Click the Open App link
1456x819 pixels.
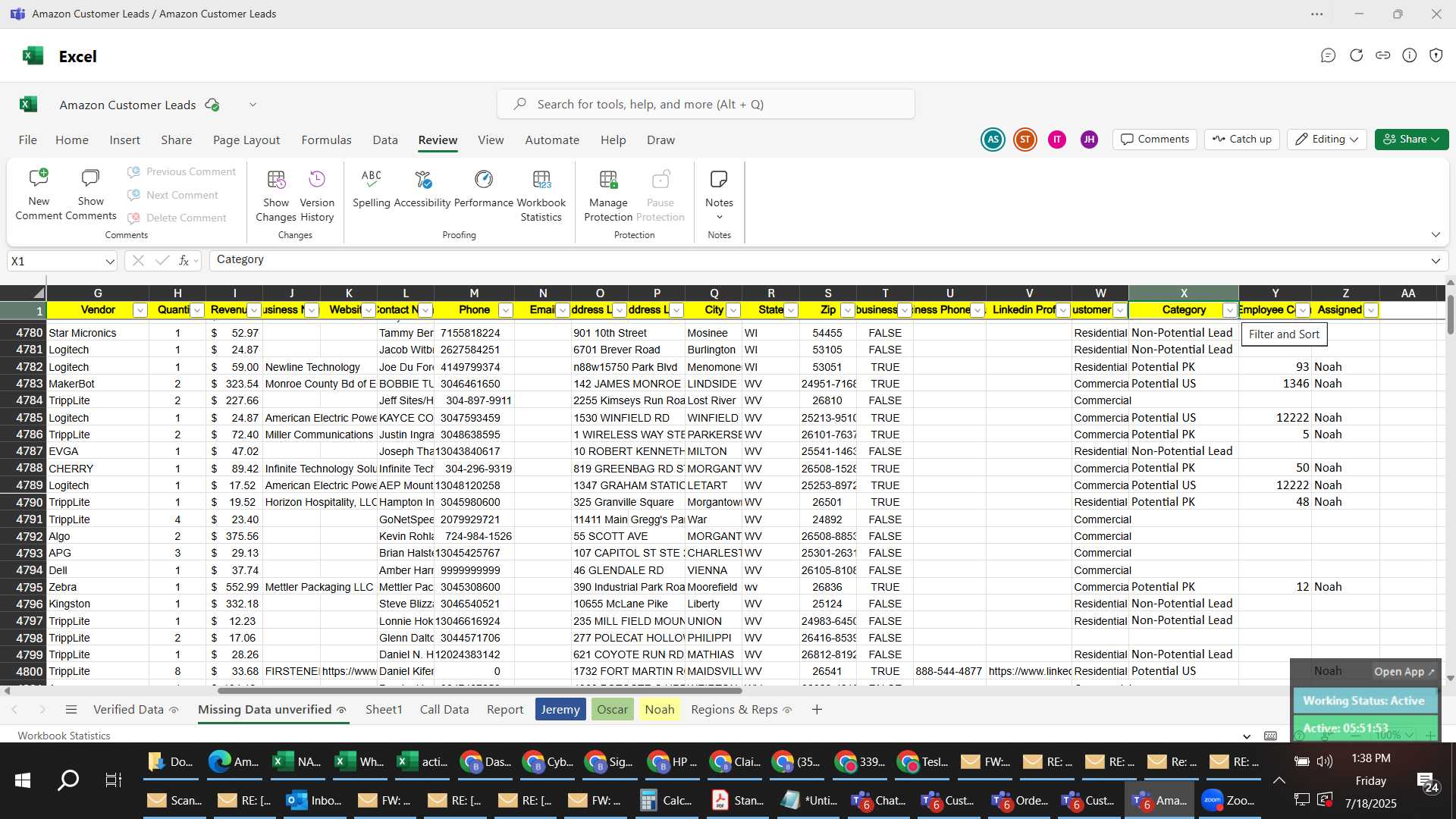pos(1404,672)
